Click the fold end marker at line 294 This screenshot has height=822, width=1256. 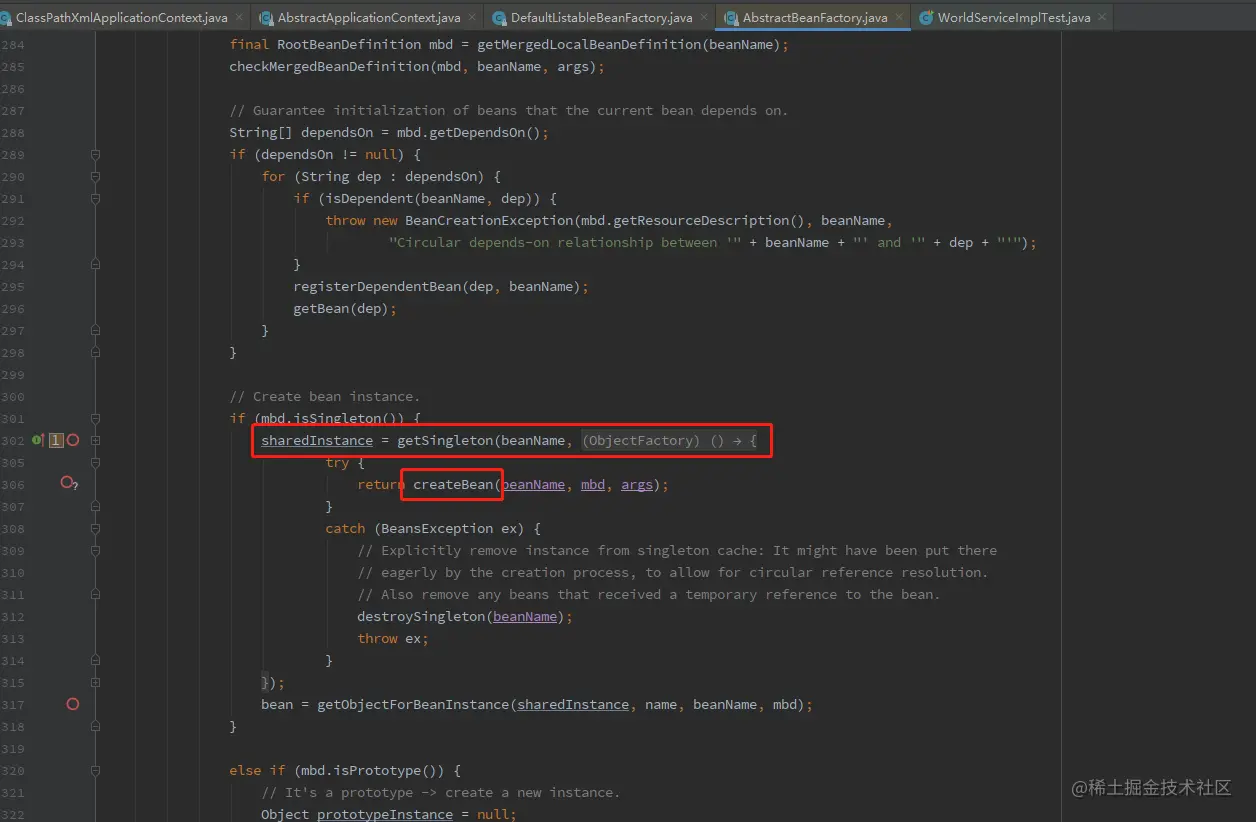click(x=95, y=264)
